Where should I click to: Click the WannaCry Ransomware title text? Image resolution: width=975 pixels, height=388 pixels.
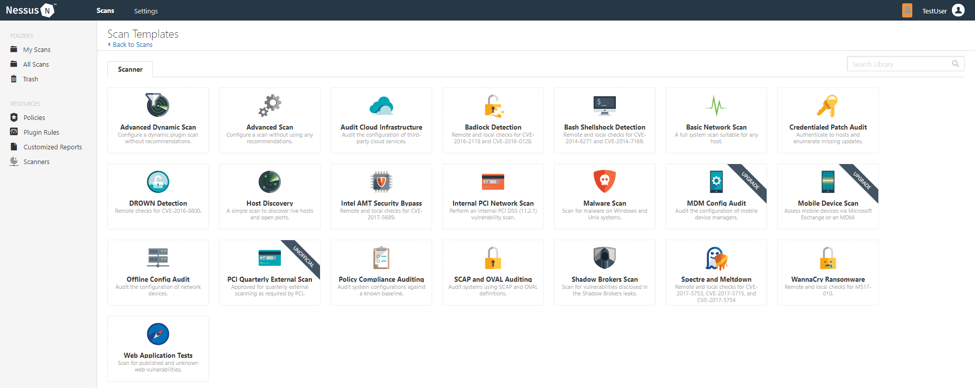pos(828,279)
